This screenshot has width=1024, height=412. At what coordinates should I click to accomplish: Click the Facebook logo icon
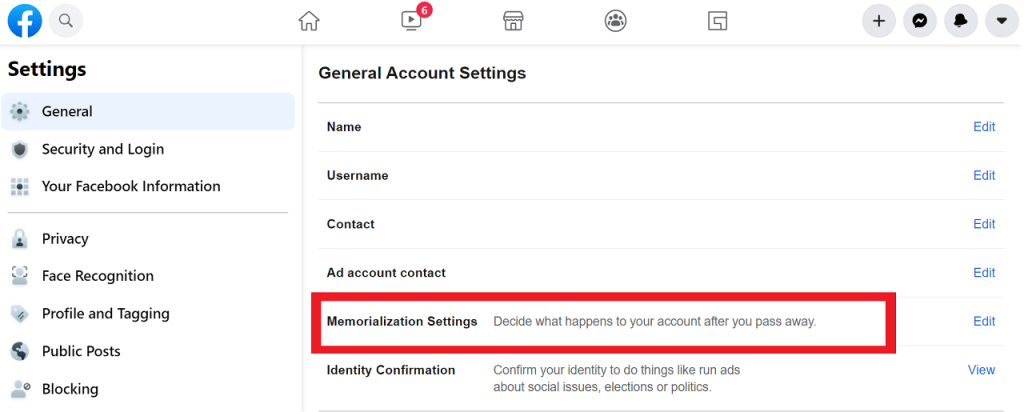click(25, 21)
